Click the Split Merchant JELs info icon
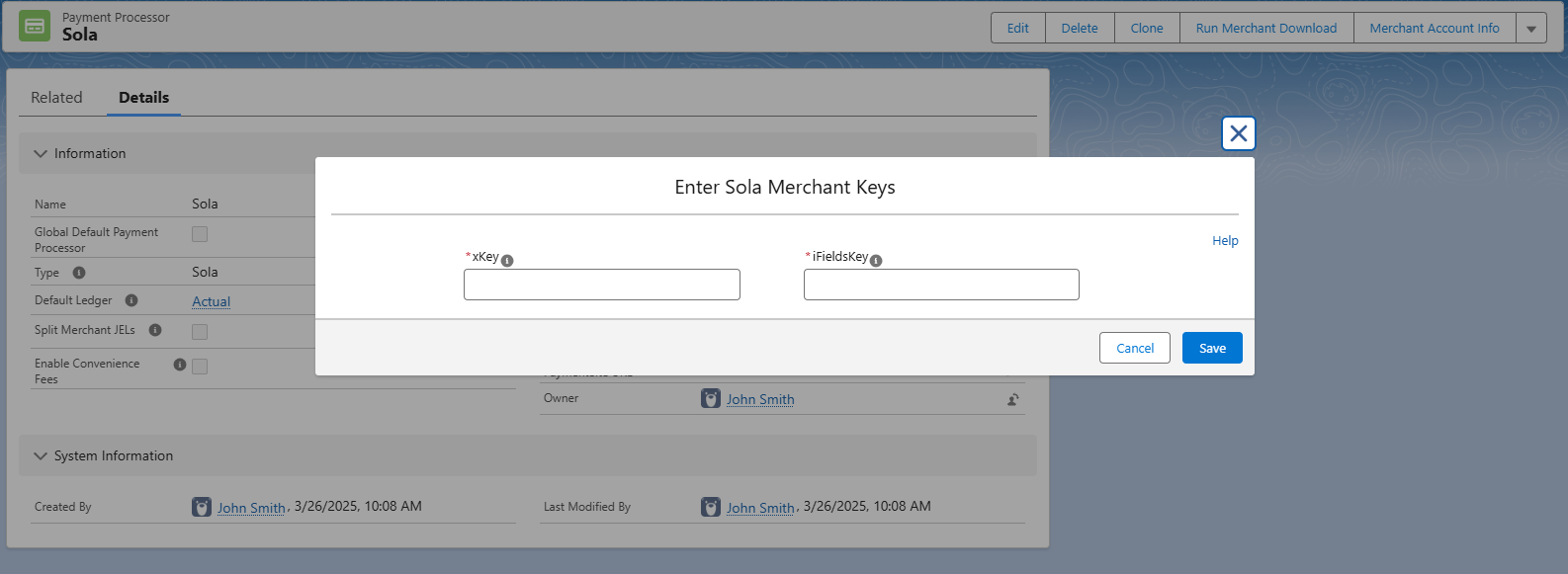 (155, 330)
